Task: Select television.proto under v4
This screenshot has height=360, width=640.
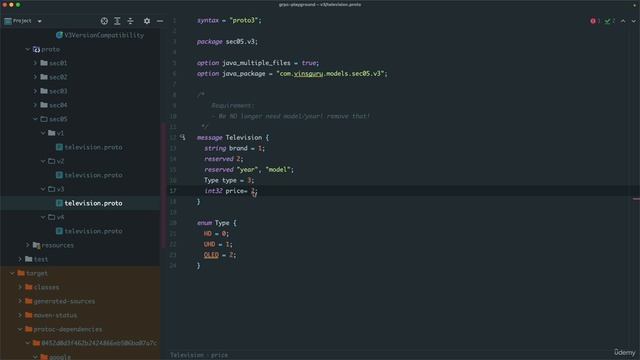Action: [x=93, y=231]
